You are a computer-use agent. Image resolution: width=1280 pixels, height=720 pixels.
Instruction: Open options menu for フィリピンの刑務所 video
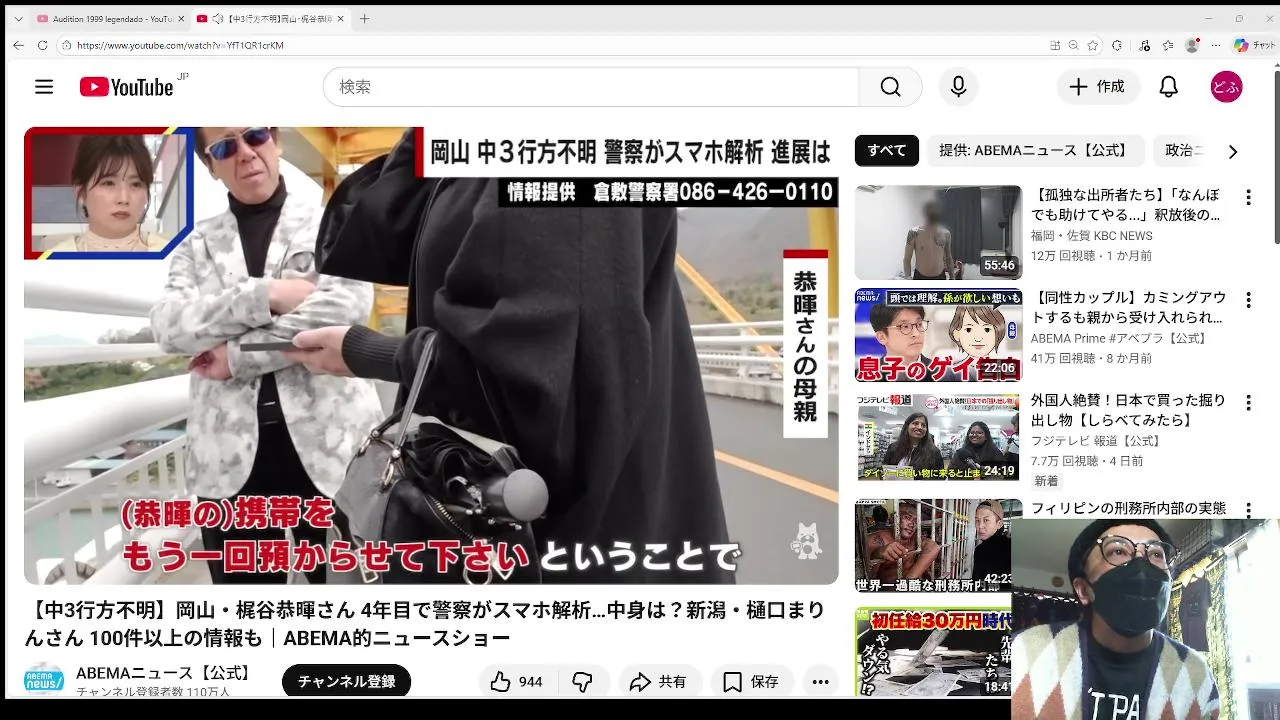(x=1248, y=510)
